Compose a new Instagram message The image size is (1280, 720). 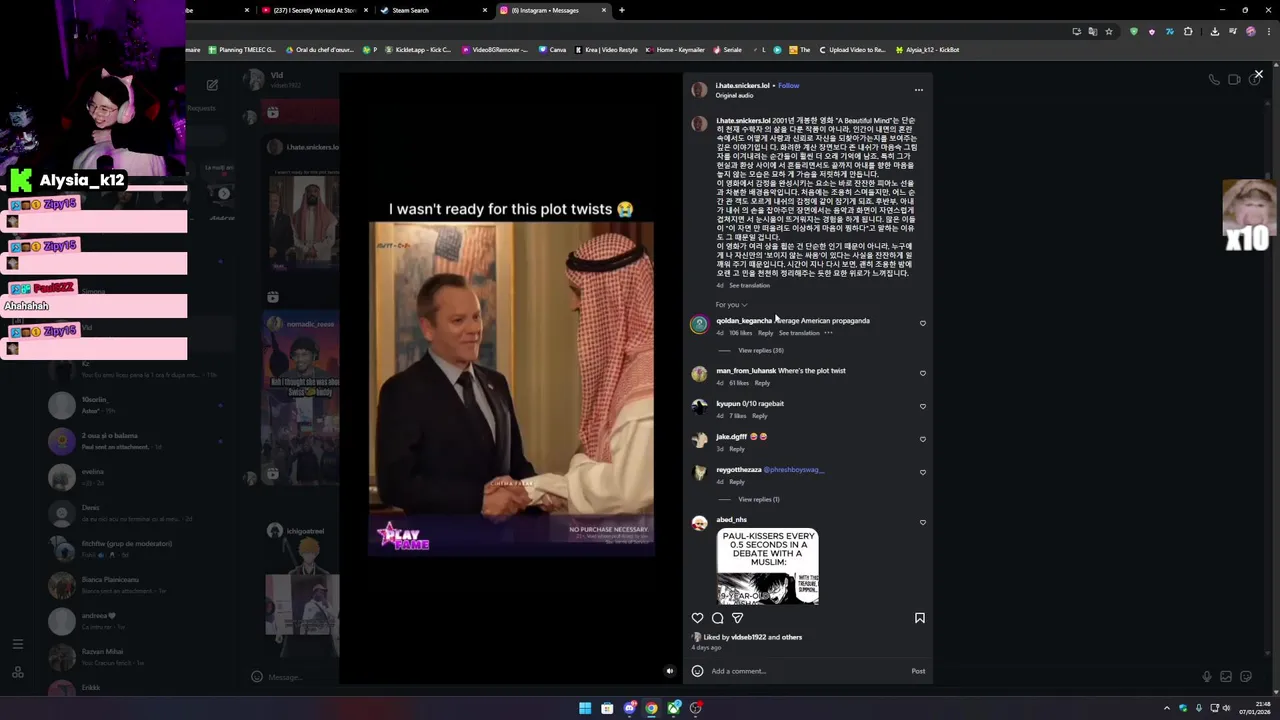coord(212,85)
